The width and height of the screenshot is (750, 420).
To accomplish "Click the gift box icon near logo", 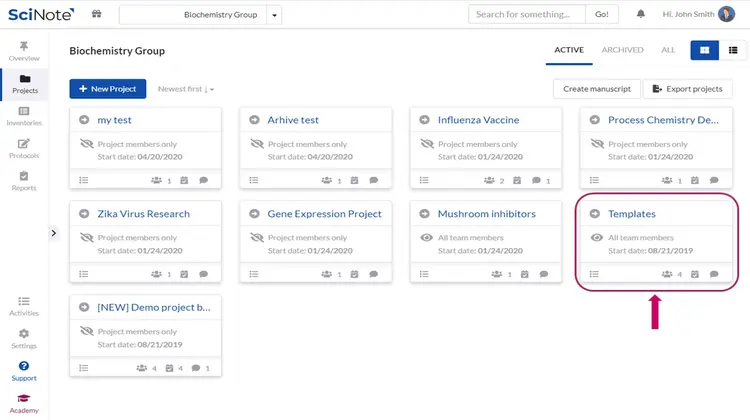I will pos(96,14).
